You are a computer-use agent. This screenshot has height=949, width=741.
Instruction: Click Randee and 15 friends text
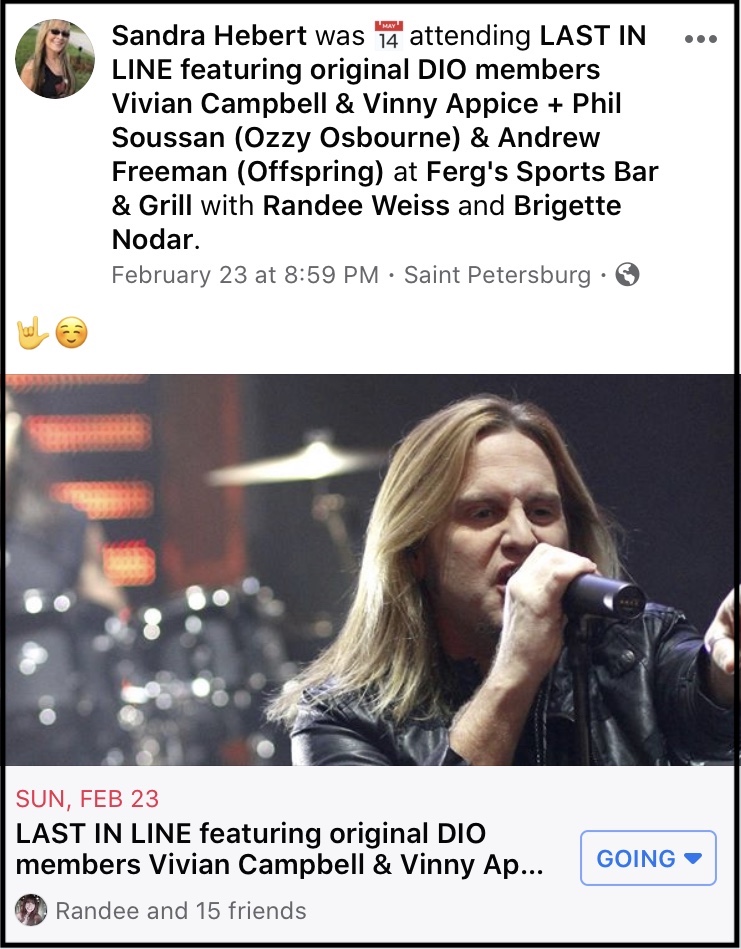181,910
